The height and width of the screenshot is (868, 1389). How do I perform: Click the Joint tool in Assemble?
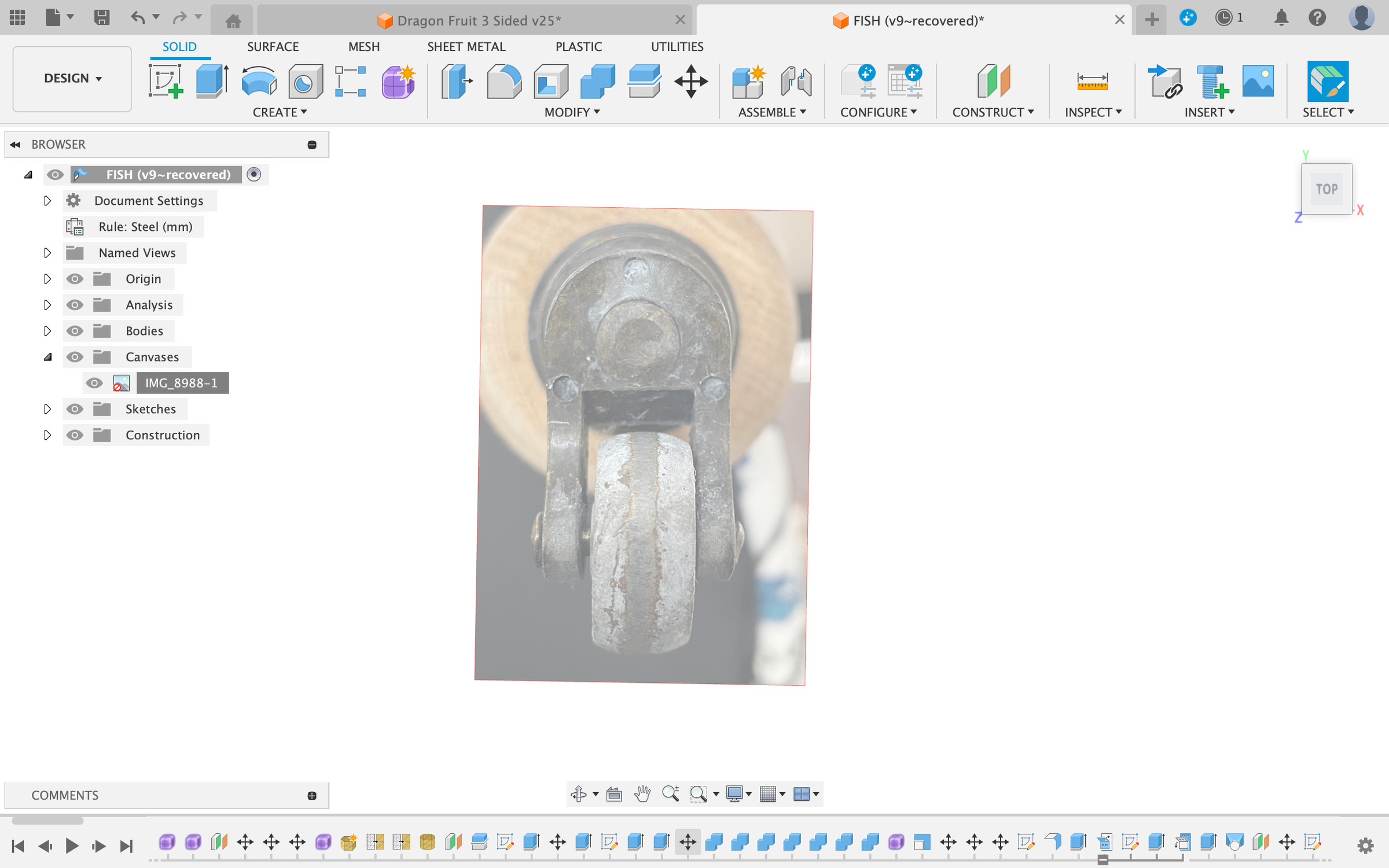(796, 81)
